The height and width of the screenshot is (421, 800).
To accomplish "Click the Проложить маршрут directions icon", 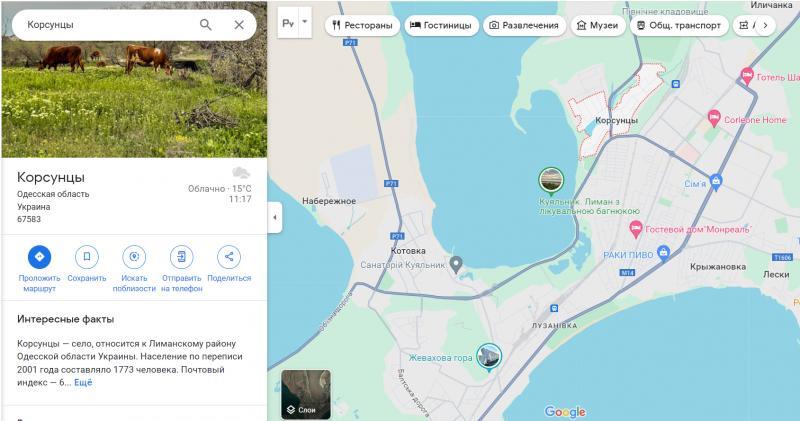I will point(39,257).
